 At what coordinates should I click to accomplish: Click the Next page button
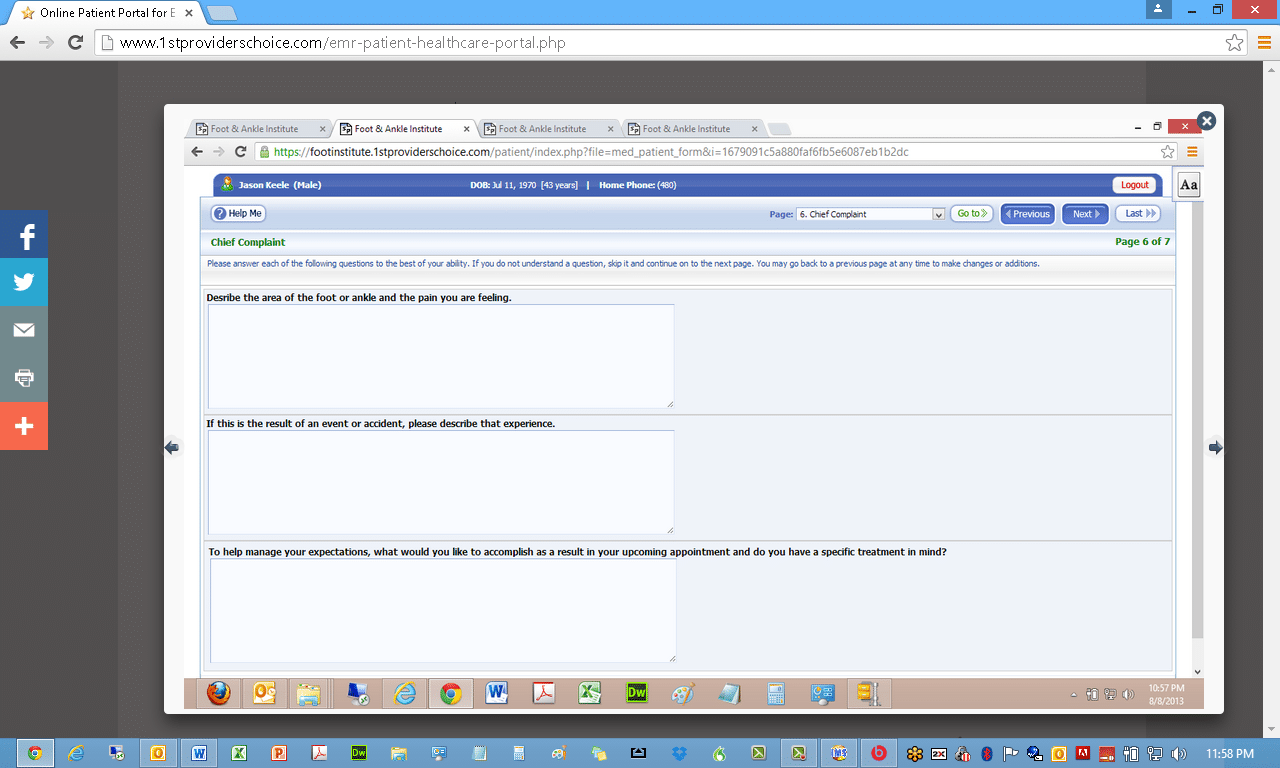(1085, 214)
